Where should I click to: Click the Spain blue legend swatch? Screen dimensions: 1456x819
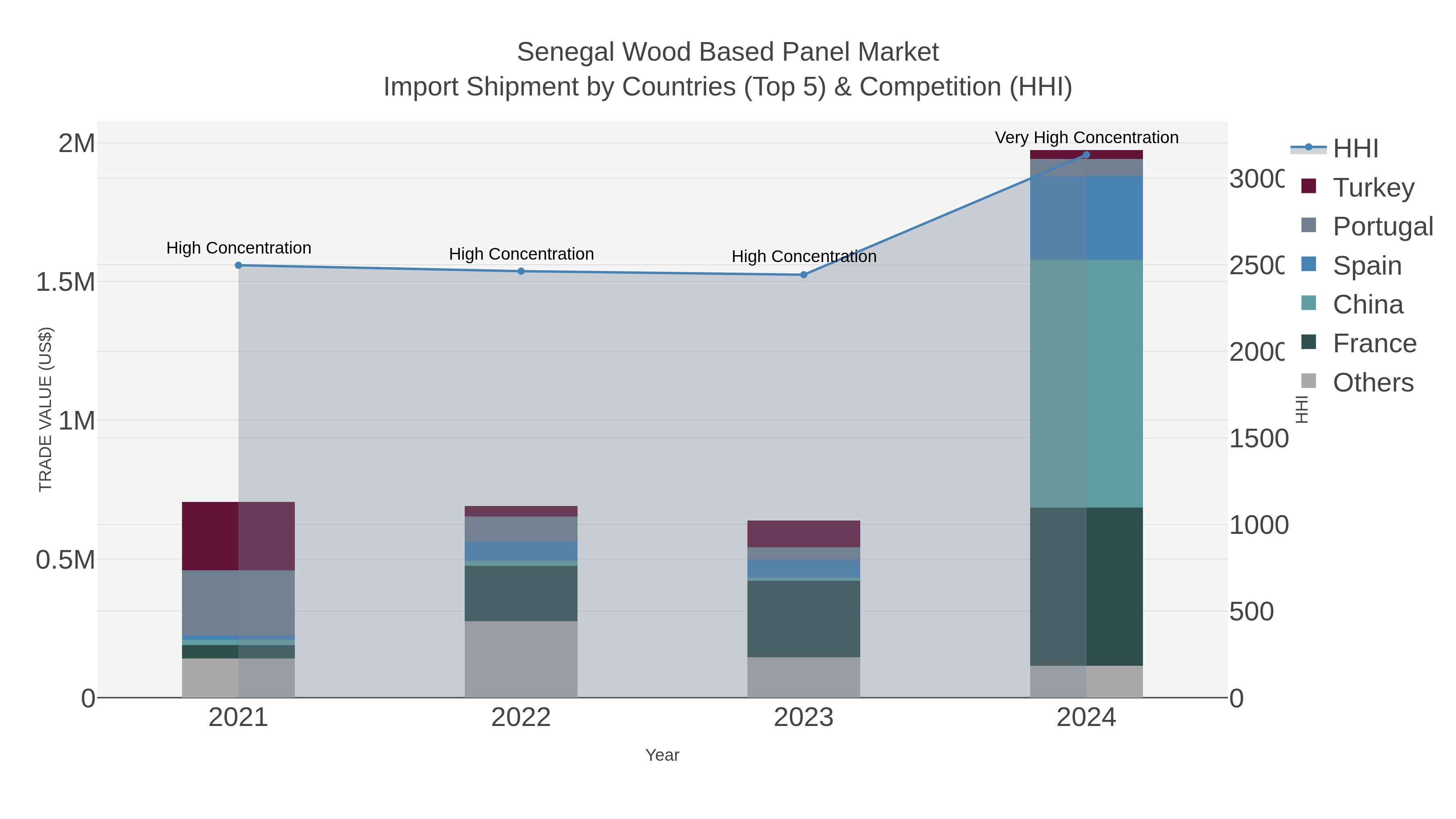1308,264
